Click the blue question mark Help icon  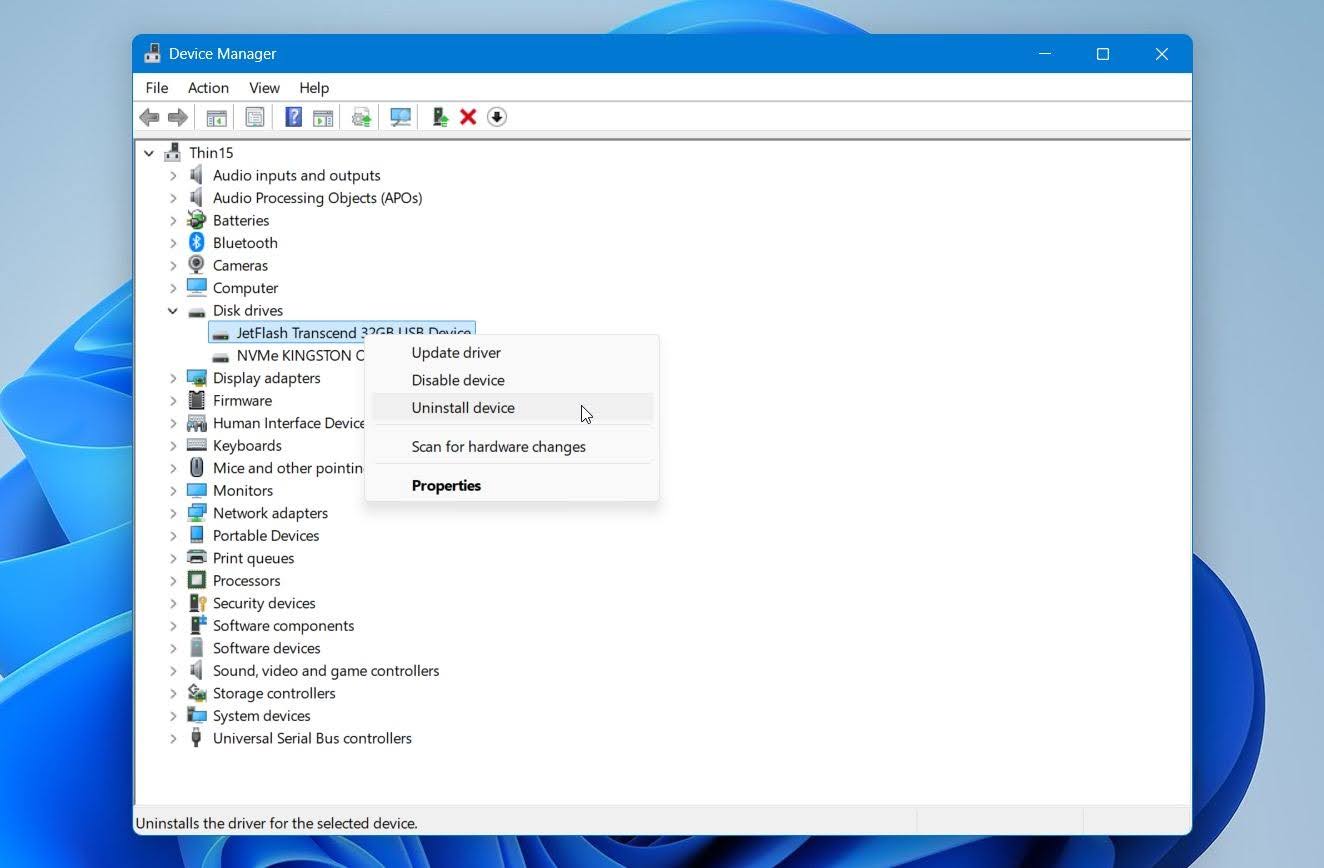point(293,118)
